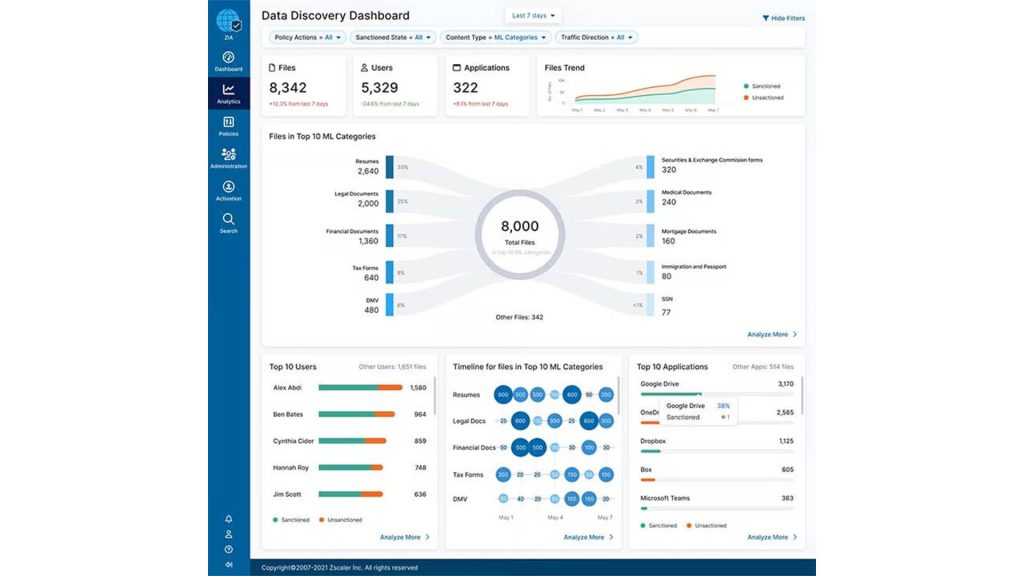Select Google Drive application row
The width and height of the screenshot is (1024, 576).
(716, 389)
